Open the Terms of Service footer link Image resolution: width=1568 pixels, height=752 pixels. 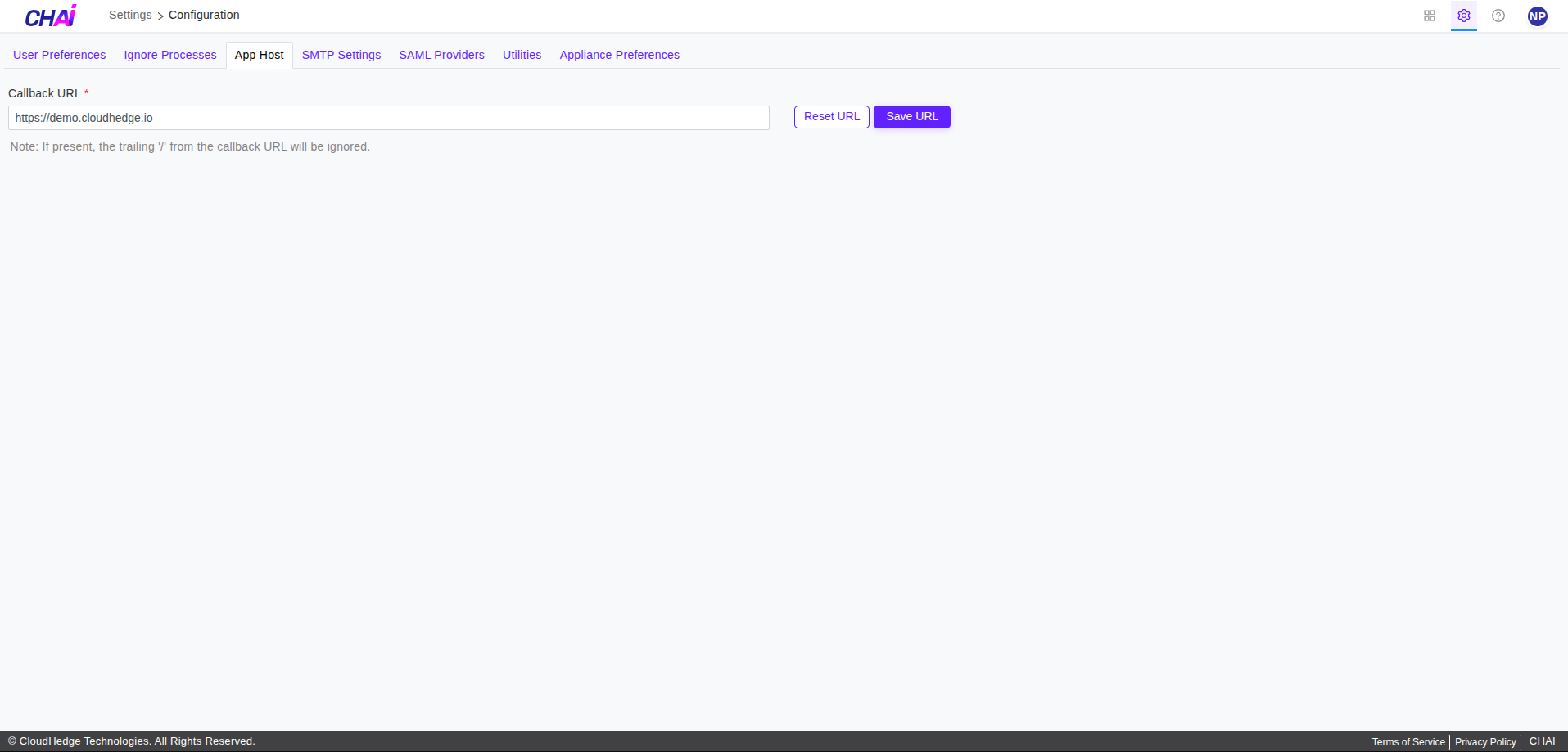point(1408,742)
